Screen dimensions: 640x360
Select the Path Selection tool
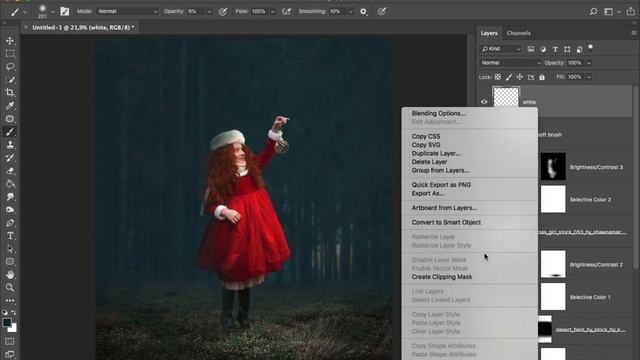[10, 249]
